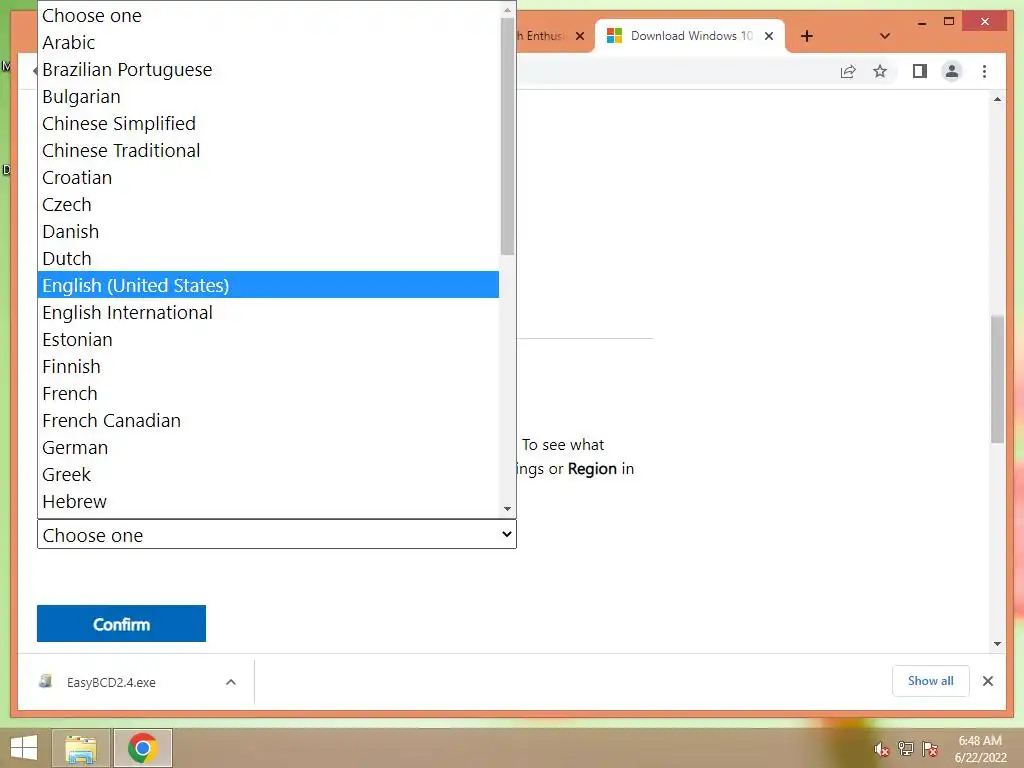Viewport: 1024px width, 768px height.
Task: Click dropdown list scroll-up arrow
Action: (507, 10)
